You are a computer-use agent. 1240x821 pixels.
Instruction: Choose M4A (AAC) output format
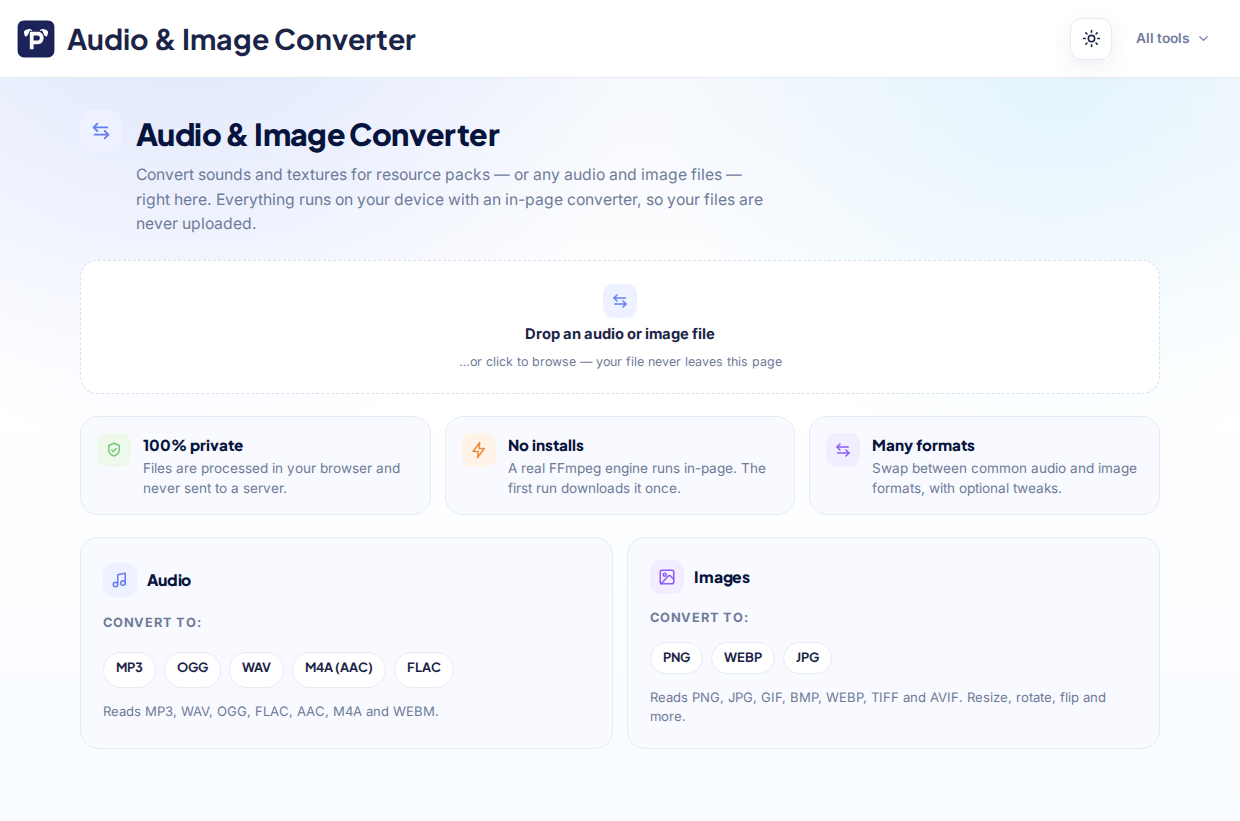pos(339,669)
